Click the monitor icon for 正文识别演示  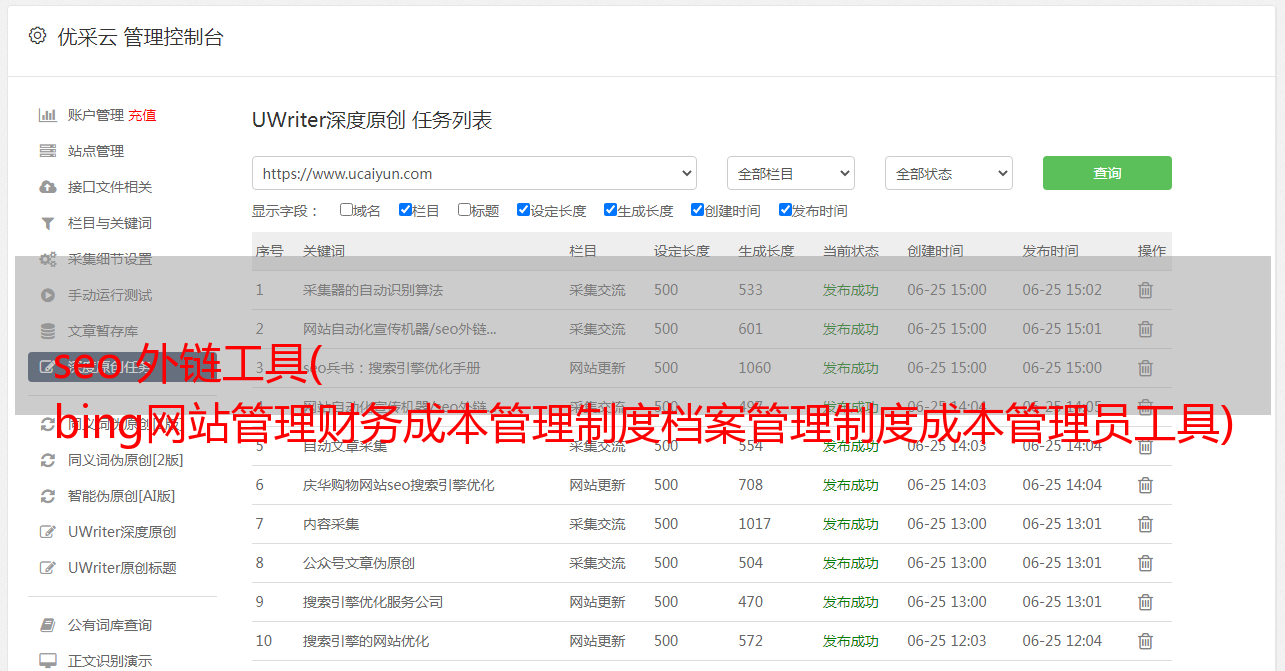[47, 661]
